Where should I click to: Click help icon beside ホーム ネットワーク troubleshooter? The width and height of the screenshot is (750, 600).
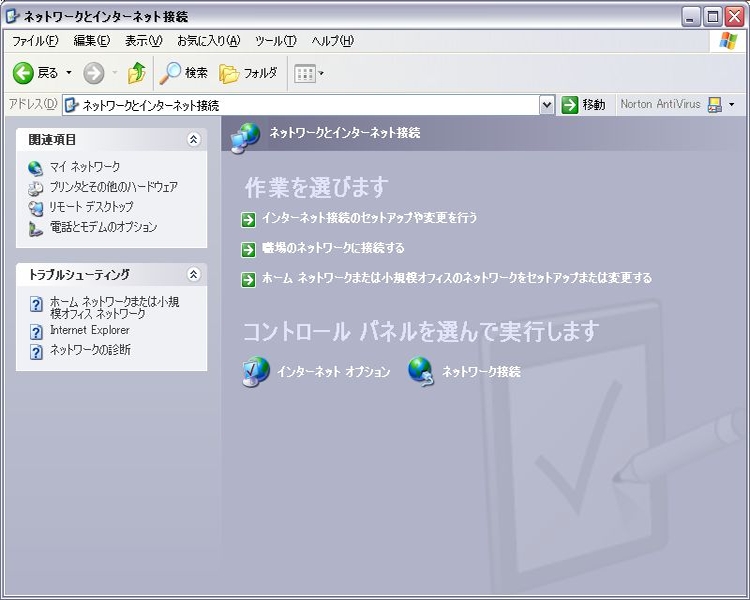pyautogui.click(x=36, y=304)
